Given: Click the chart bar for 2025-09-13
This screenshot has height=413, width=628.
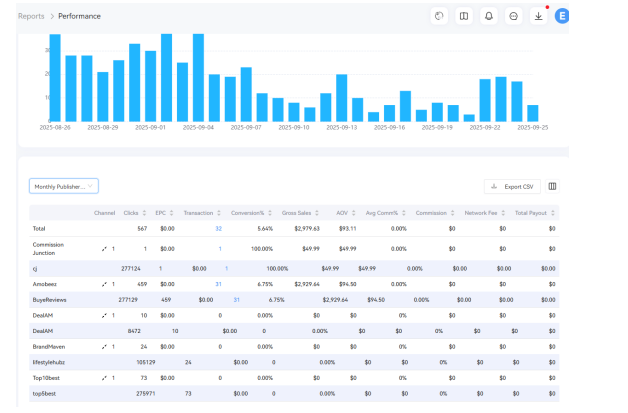Looking at the screenshot, I should (x=341, y=97).
